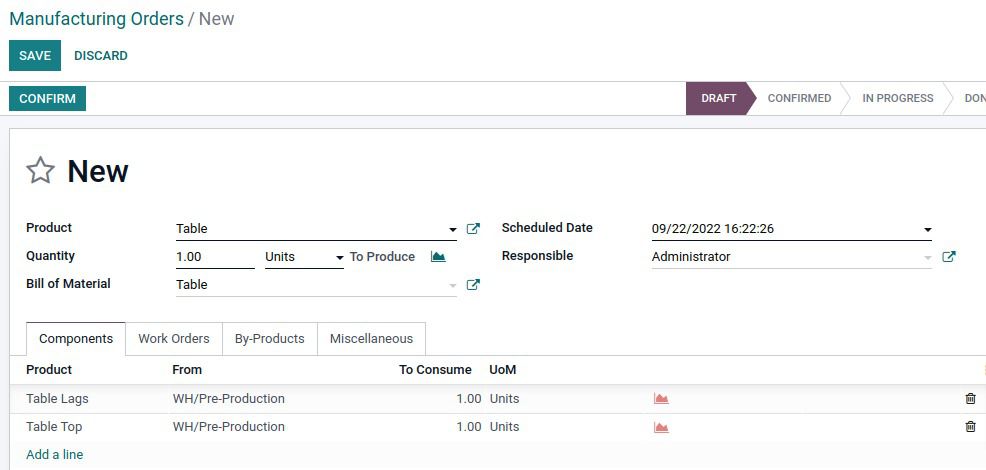Open the Scheduled Date picker dropdown
The image size is (986, 470).
[928, 230]
